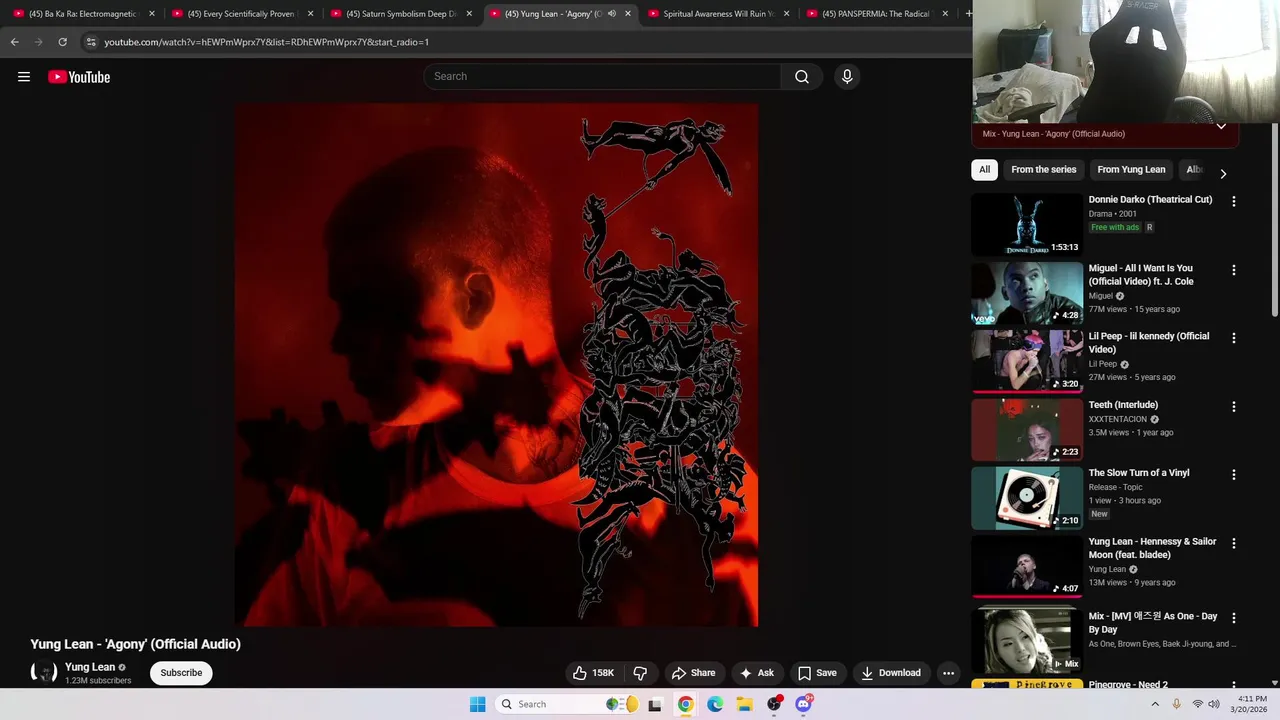Show hidden system tray icons

pos(1155,704)
